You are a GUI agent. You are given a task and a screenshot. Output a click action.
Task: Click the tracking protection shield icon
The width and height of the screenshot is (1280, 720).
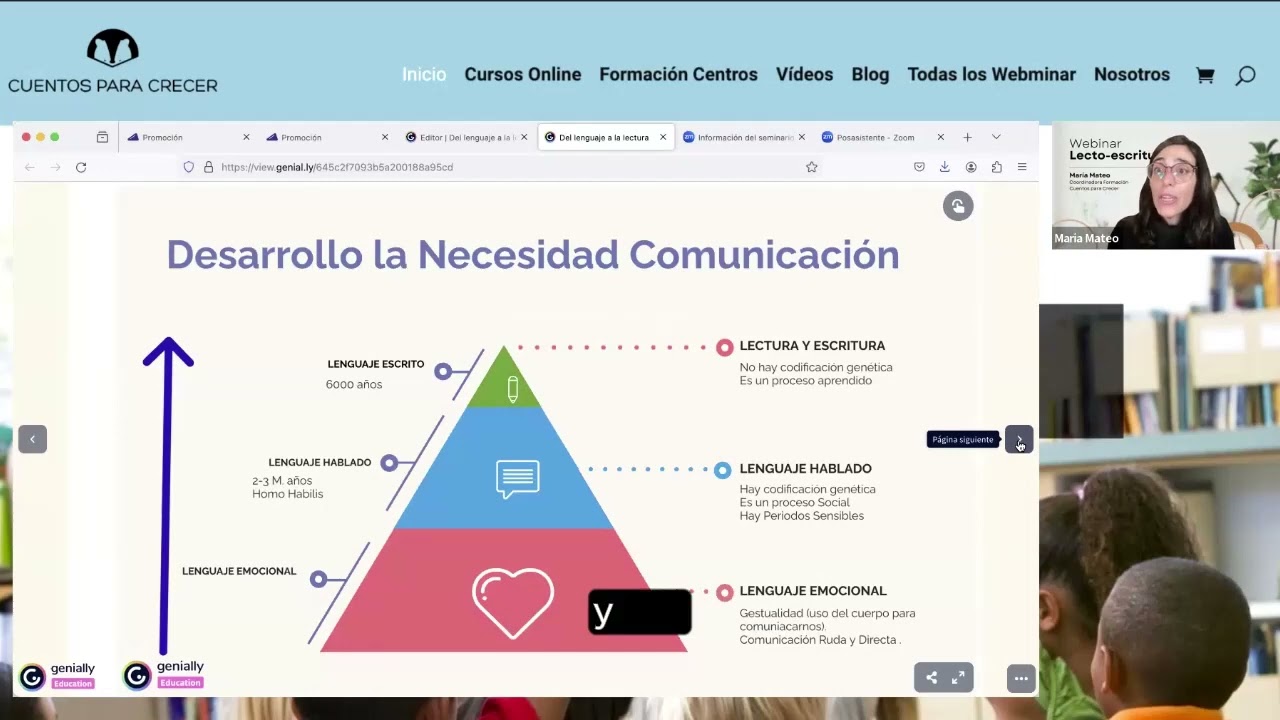pyautogui.click(x=188, y=167)
